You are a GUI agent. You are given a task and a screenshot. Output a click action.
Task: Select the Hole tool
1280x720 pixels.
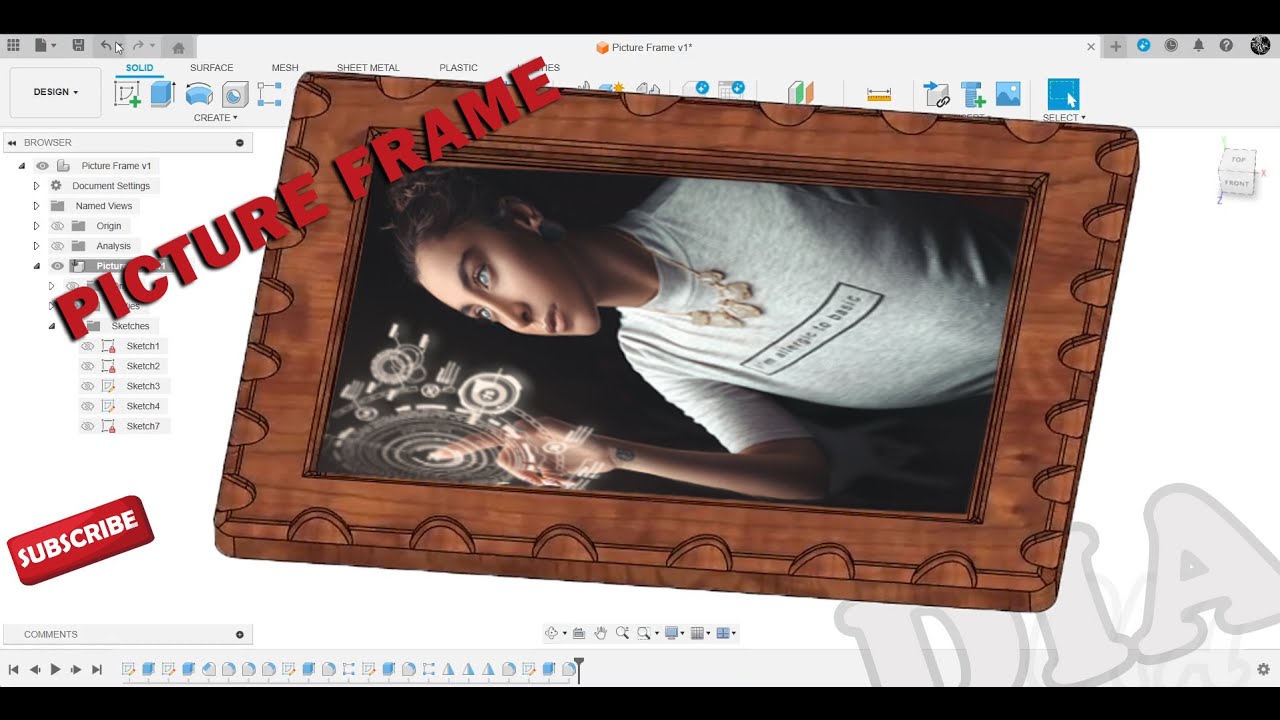pyautogui.click(x=235, y=94)
